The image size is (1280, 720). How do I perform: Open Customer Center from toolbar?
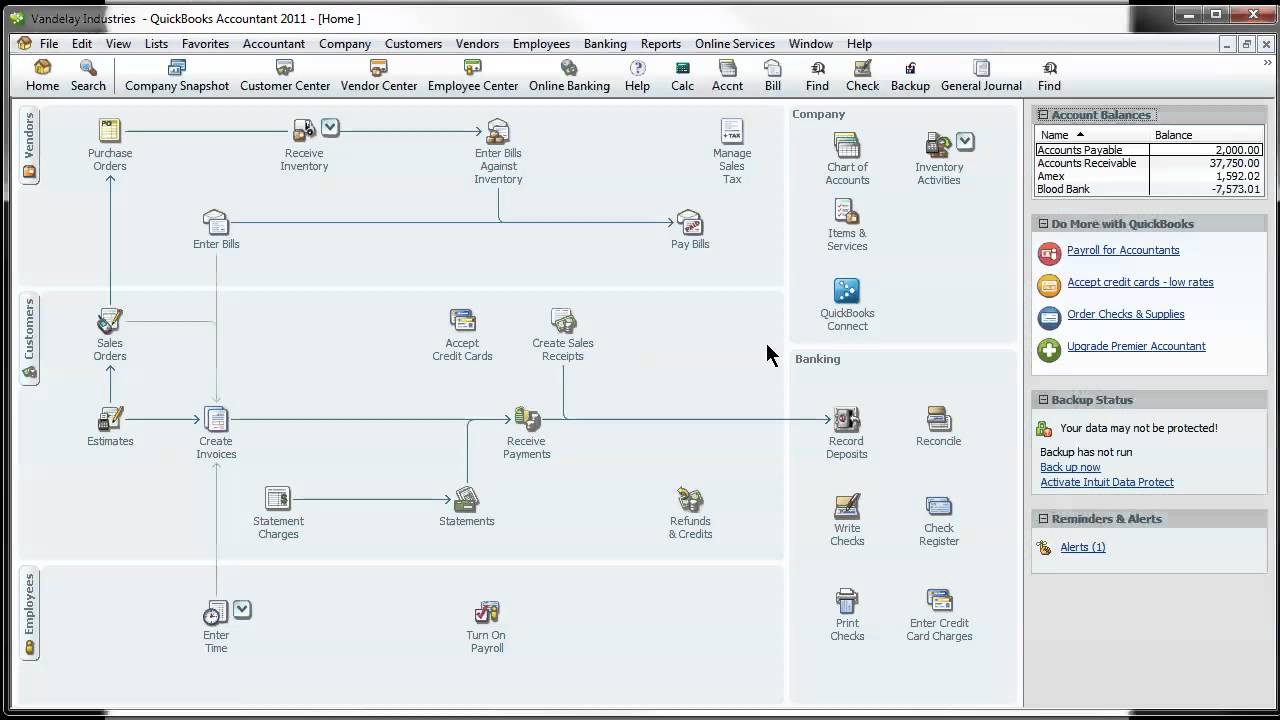(x=285, y=76)
